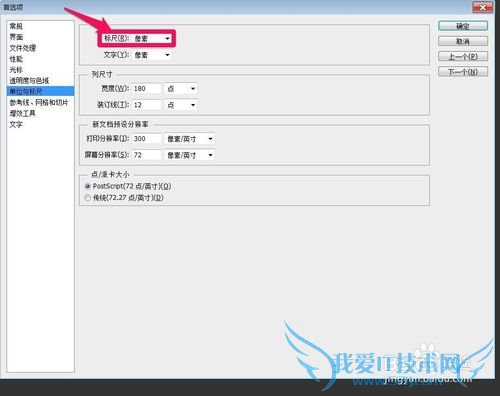This screenshot has width=500, height=396.
Task: Select 透明度与色域 in the preferences list
Action: (x=40, y=80)
